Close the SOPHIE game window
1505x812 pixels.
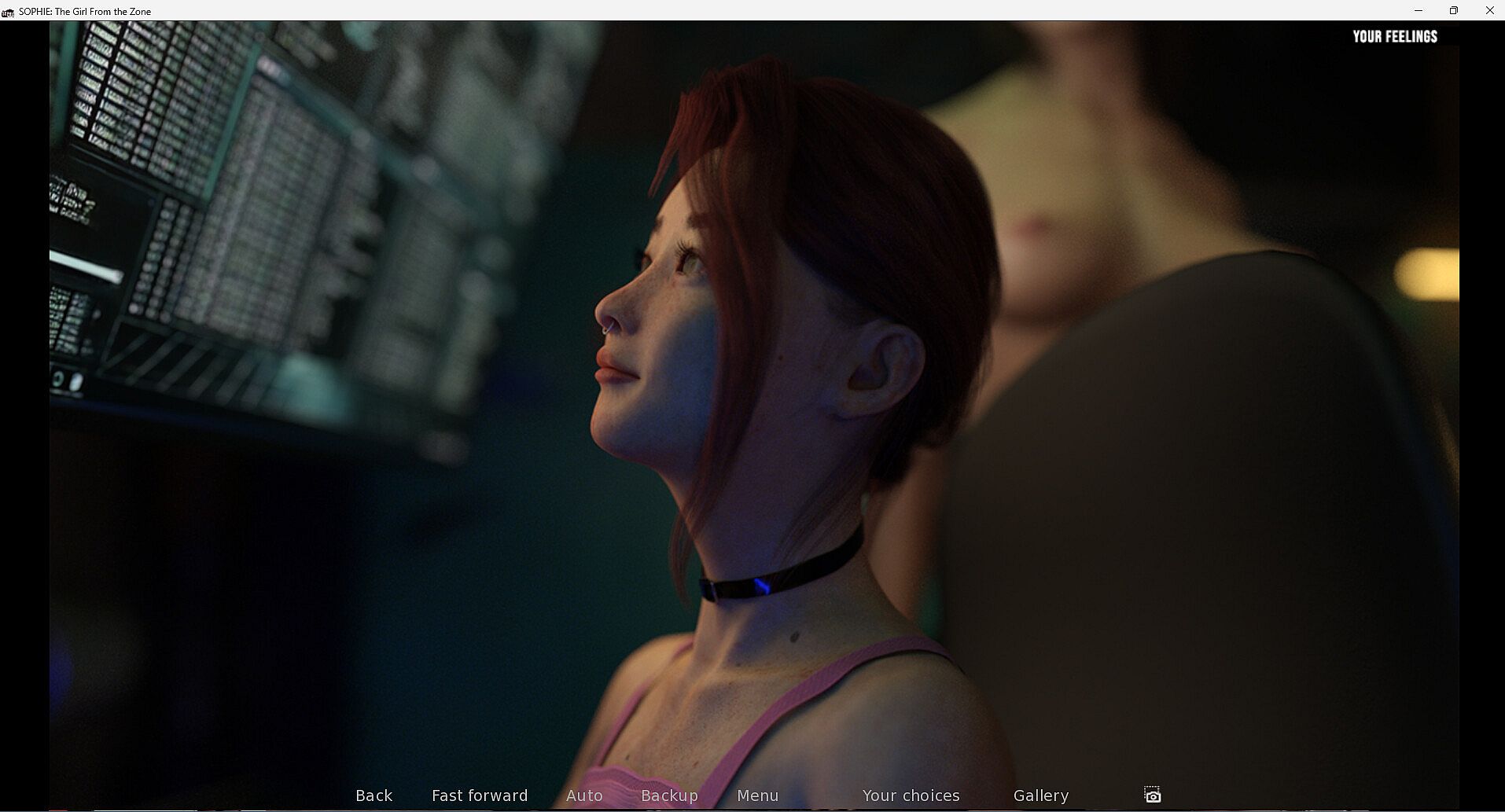(x=1489, y=11)
